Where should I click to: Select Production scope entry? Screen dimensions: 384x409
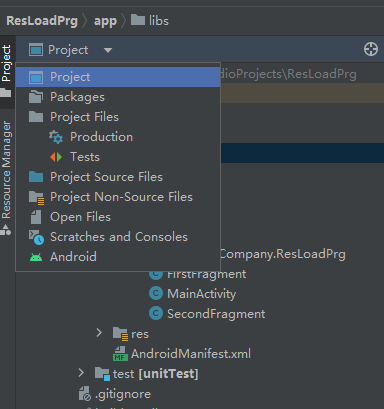pos(118,137)
